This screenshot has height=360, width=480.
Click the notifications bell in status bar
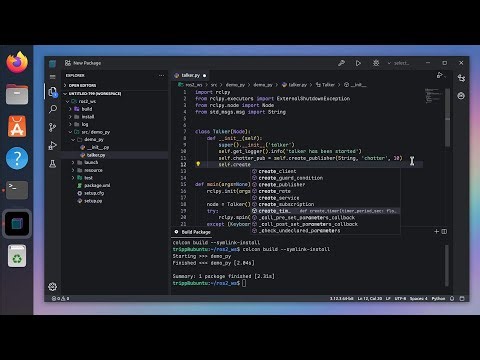pos(452,299)
